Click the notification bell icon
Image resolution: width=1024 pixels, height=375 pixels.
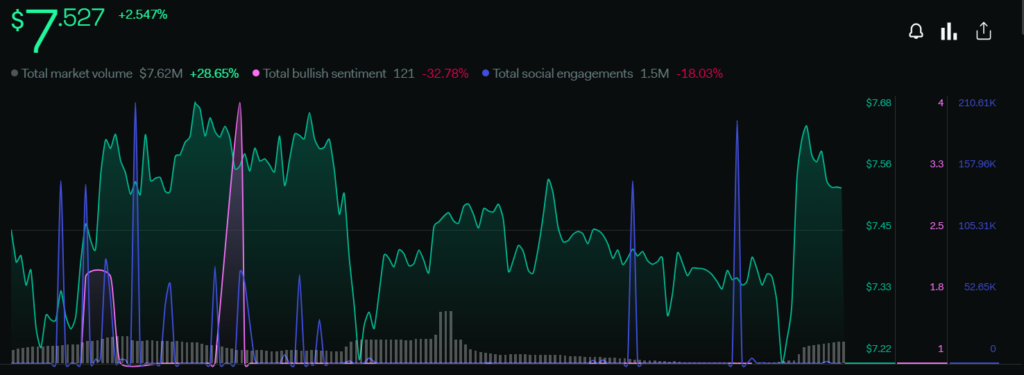coord(916,31)
